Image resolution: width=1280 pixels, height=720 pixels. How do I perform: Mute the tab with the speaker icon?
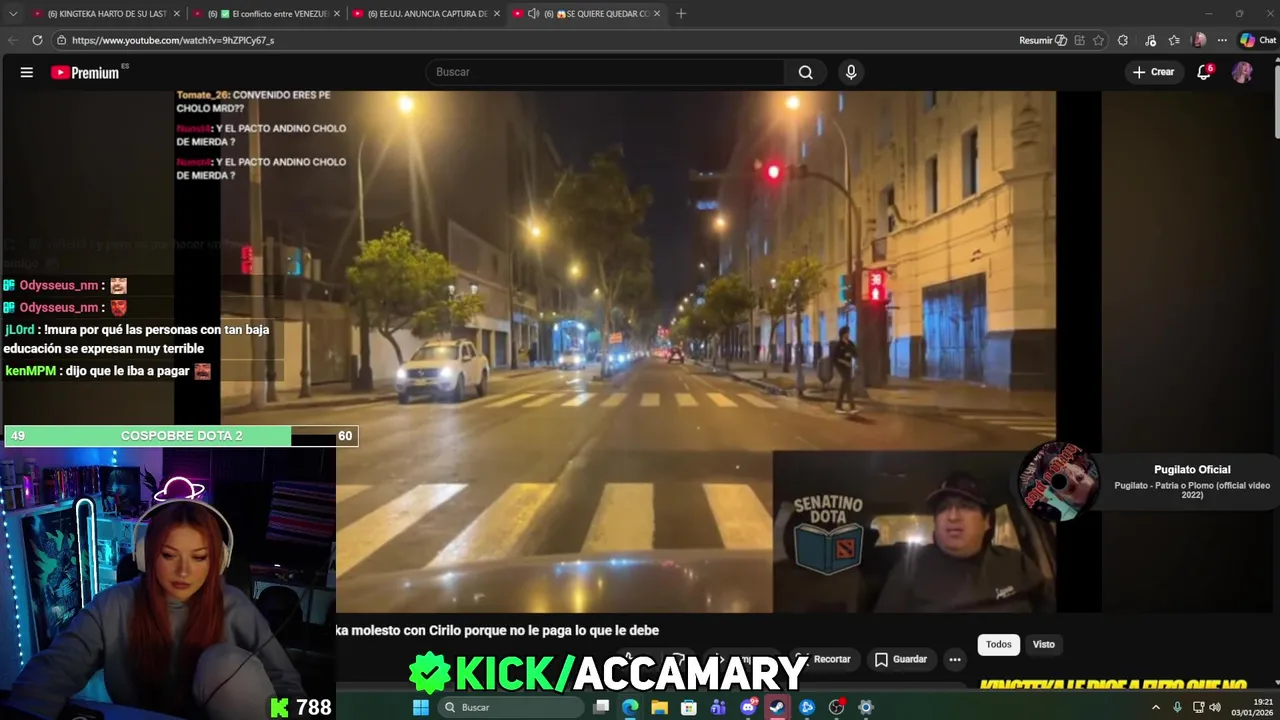tap(533, 14)
